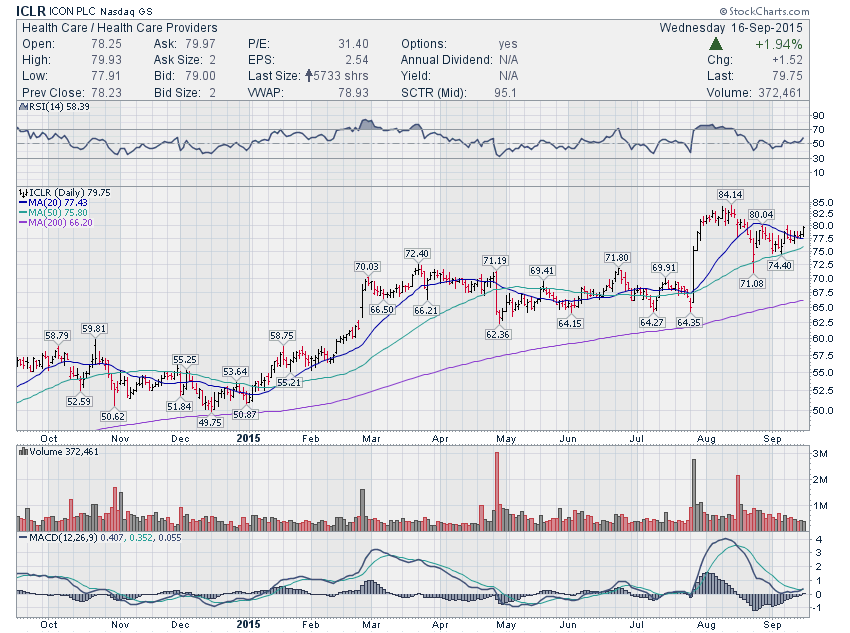Click the 55.21 price annotation
Viewport: 850px width, 633px height.
pos(289,382)
